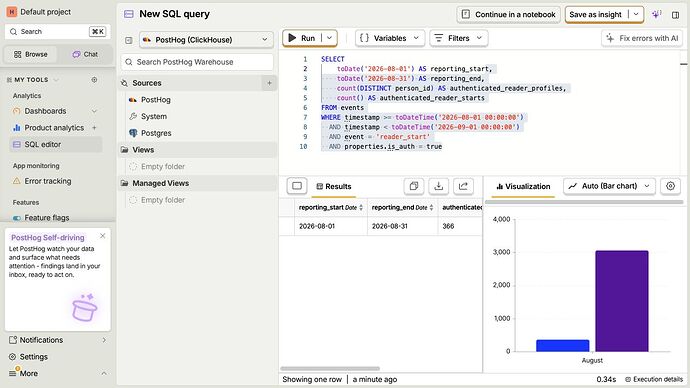
Task: Click the My Tools settings gear icon
Action: (x=94, y=80)
